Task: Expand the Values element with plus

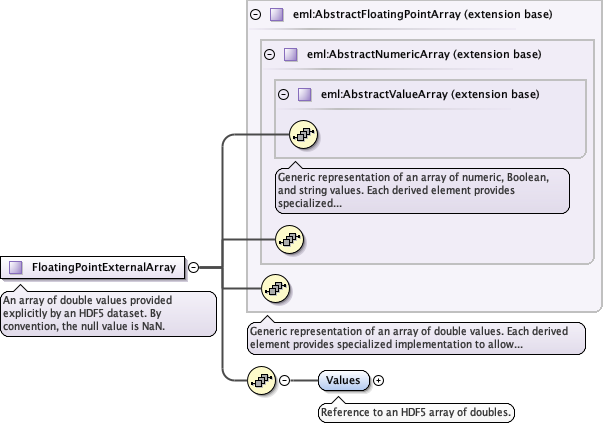Action: 379,380
